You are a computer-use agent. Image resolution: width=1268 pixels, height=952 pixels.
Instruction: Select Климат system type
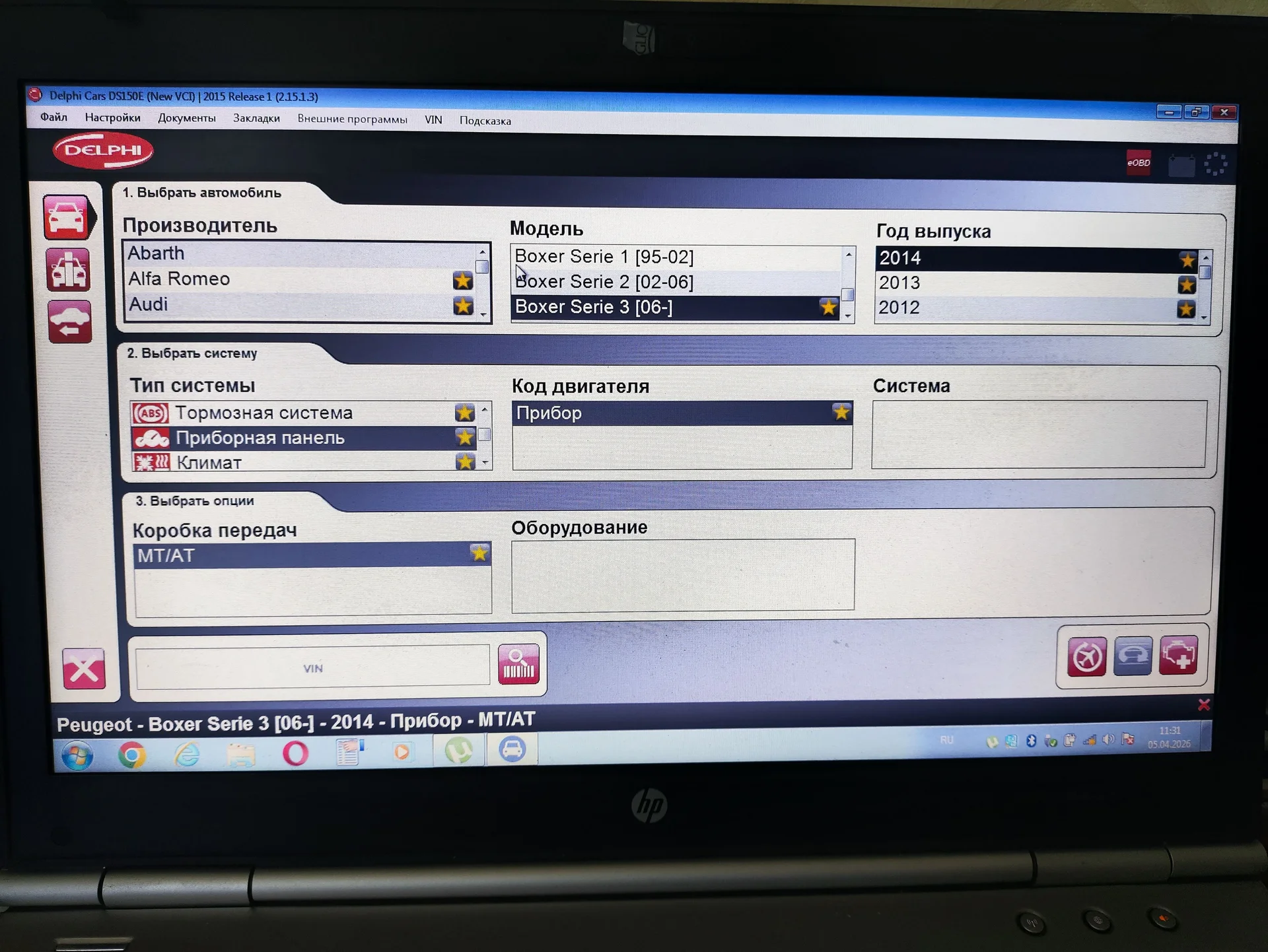[x=303, y=461]
